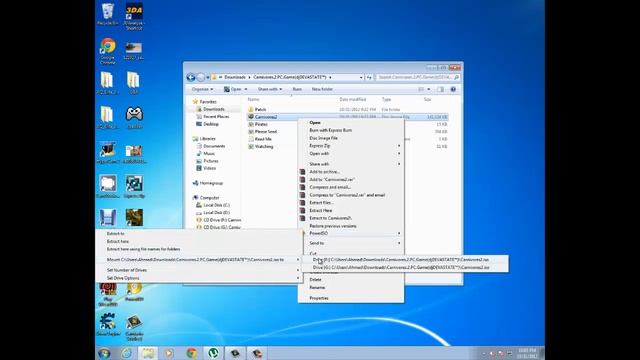Image resolution: width=640 pixels, height=360 pixels.
Task: Open the 3D Analyze shortcut on desktop
Action: (x=134, y=16)
